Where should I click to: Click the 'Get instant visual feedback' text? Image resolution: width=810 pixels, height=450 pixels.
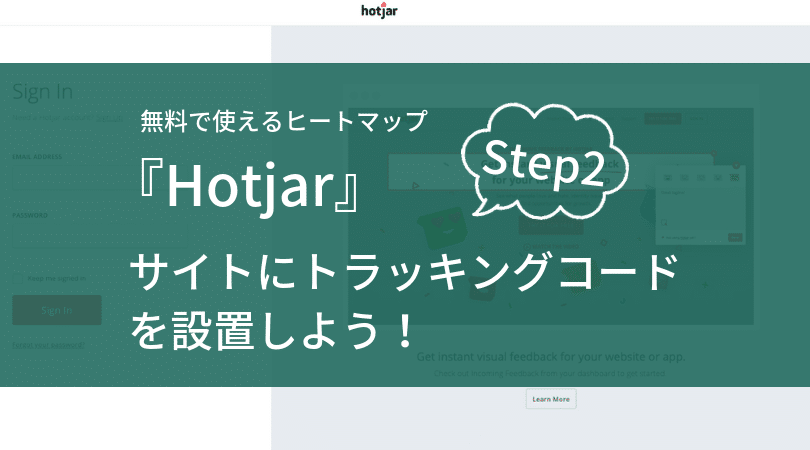coord(551,356)
